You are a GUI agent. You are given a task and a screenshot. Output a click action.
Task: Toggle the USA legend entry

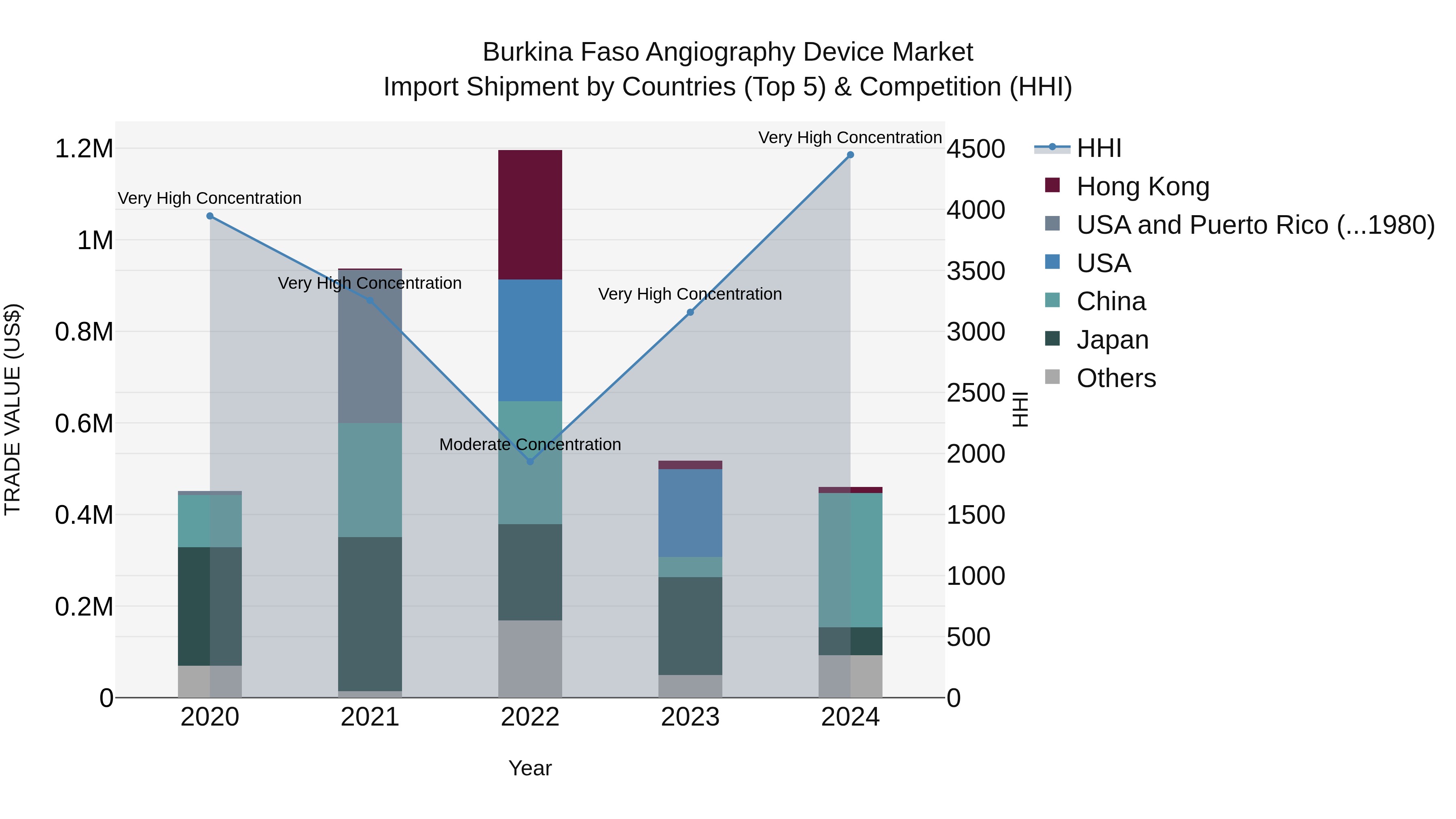[x=1088, y=263]
